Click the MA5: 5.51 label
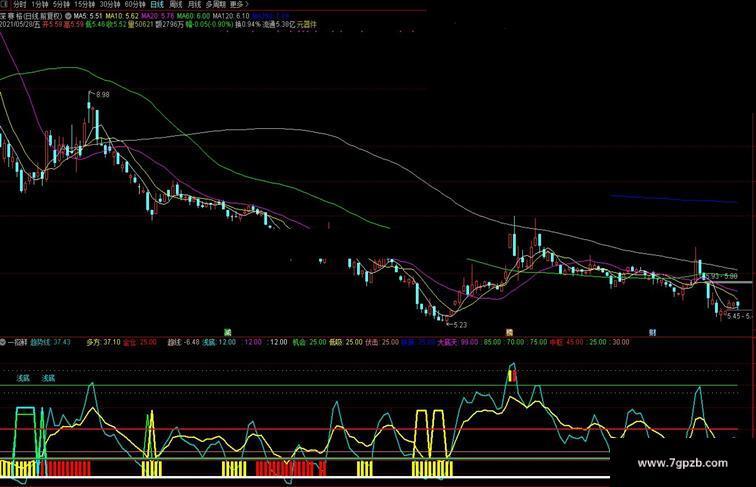756x487 pixels. click(x=88, y=16)
